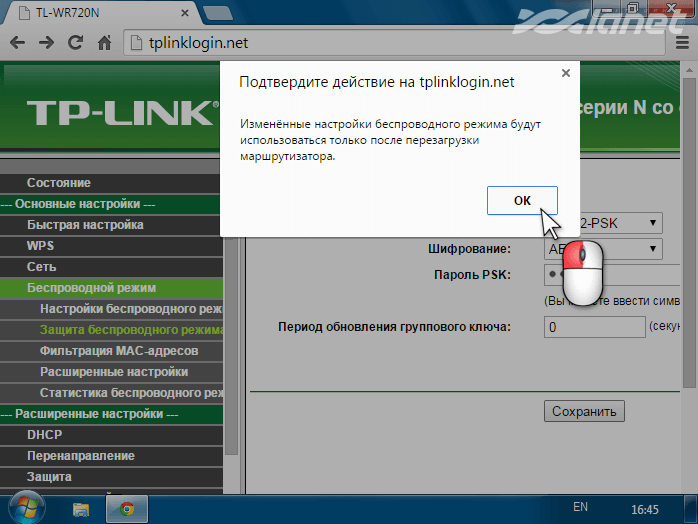This screenshot has width=698, height=524.
Task: Select the TL-WR720N tab
Action: click(101, 13)
